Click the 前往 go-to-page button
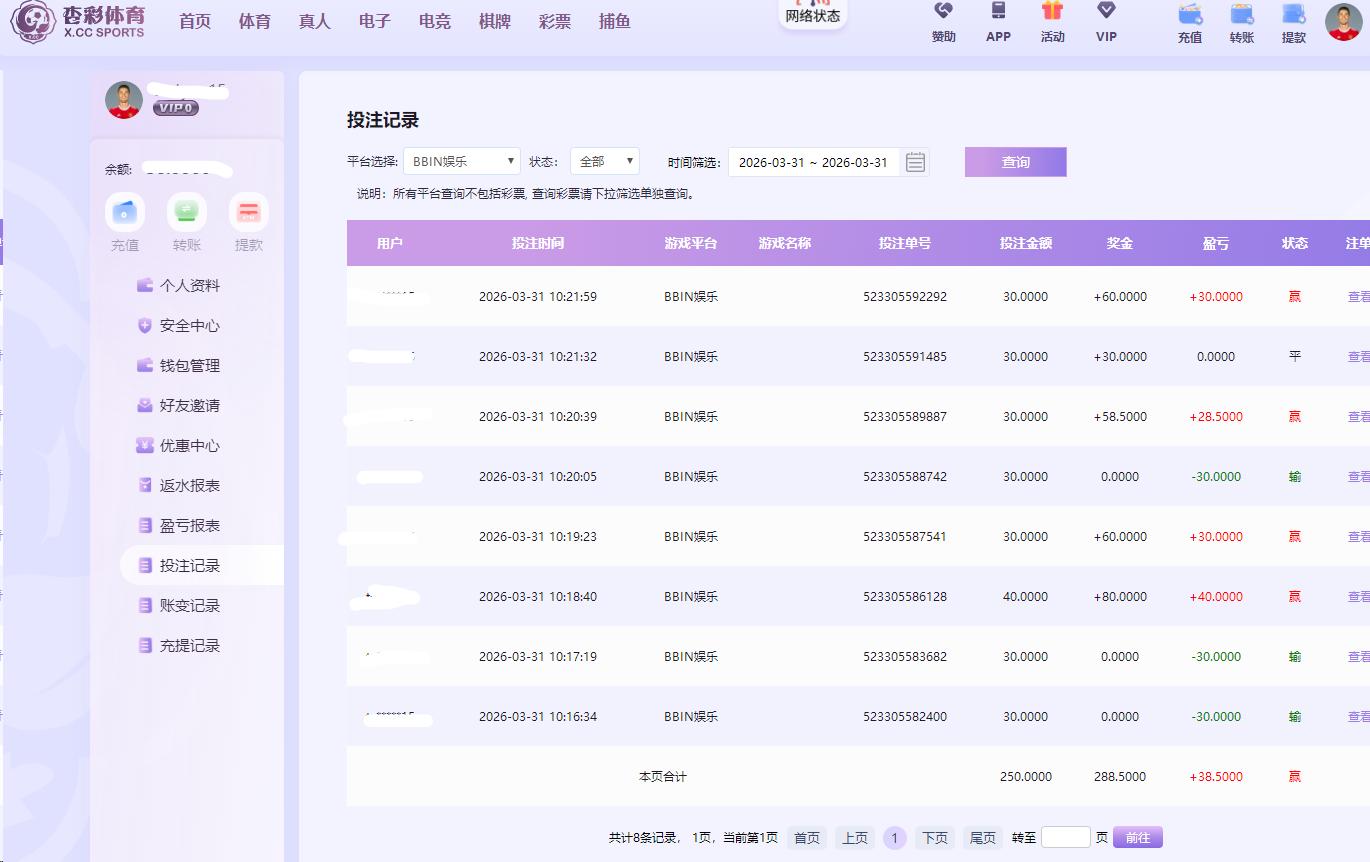This screenshot has height=862, width=1370. point(1137,838)
